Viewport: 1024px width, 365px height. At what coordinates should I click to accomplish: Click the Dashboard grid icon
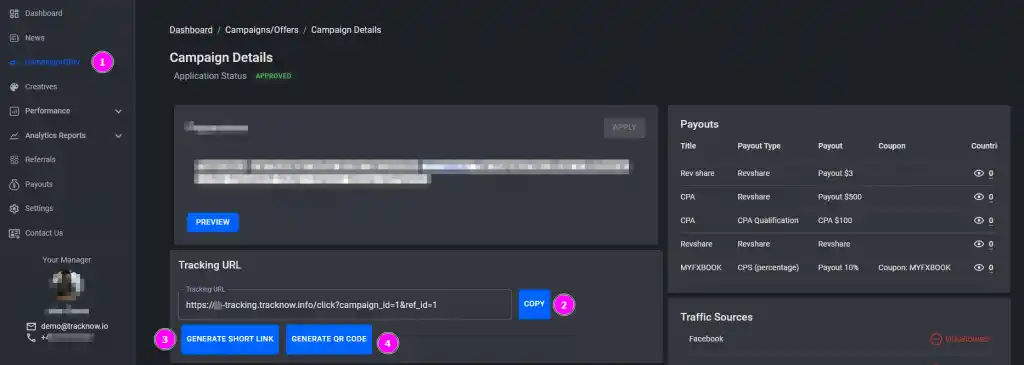click(x=14, y=13)
